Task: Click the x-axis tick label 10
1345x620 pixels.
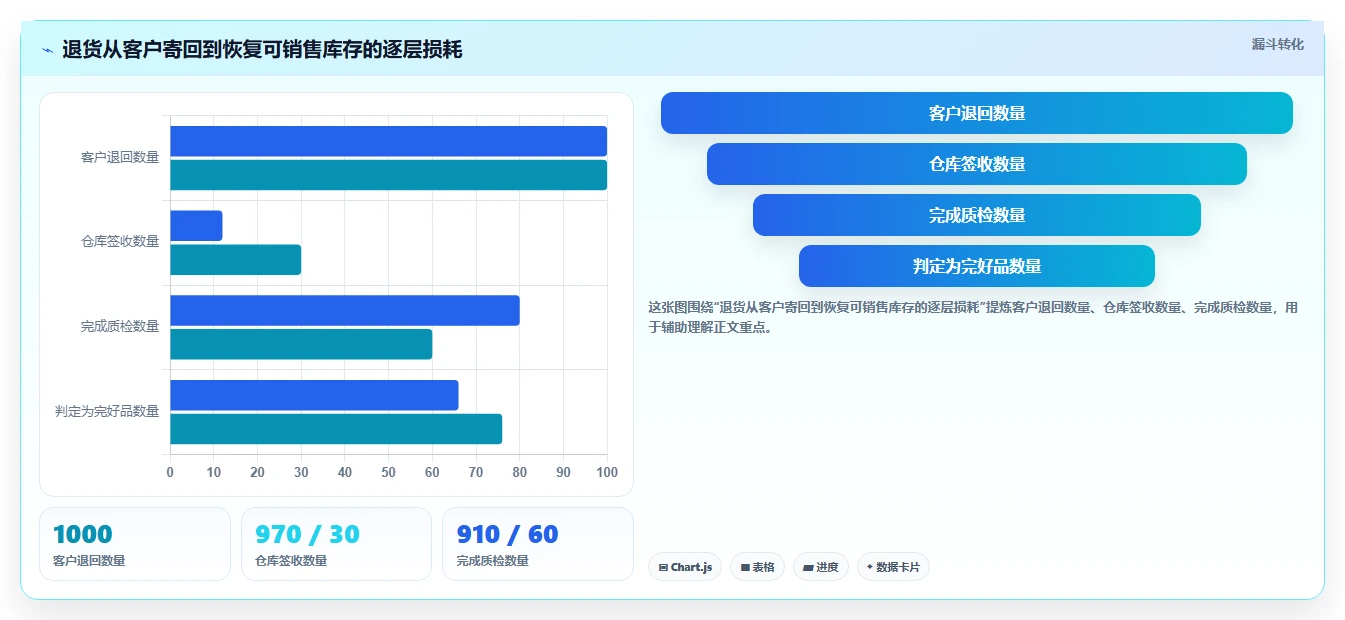Action: (x=214, y=472)
